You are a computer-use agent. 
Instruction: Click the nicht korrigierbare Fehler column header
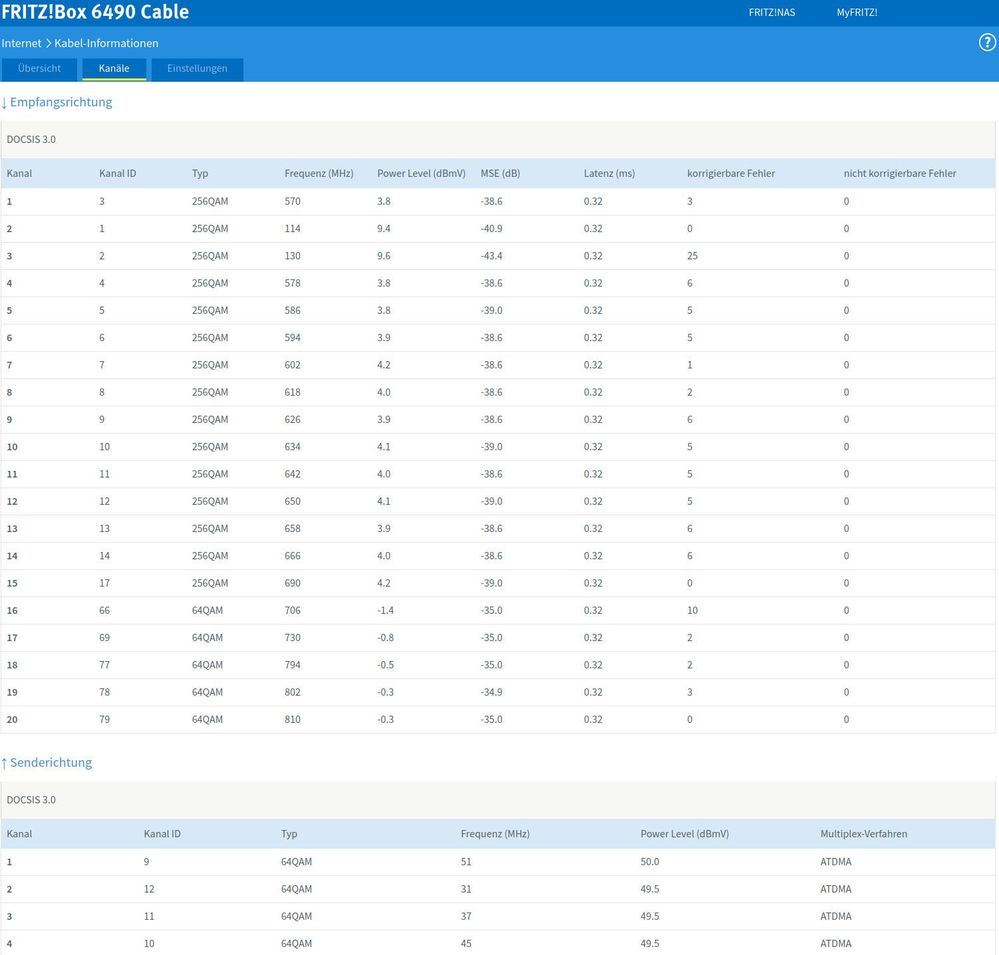(899, 173)
